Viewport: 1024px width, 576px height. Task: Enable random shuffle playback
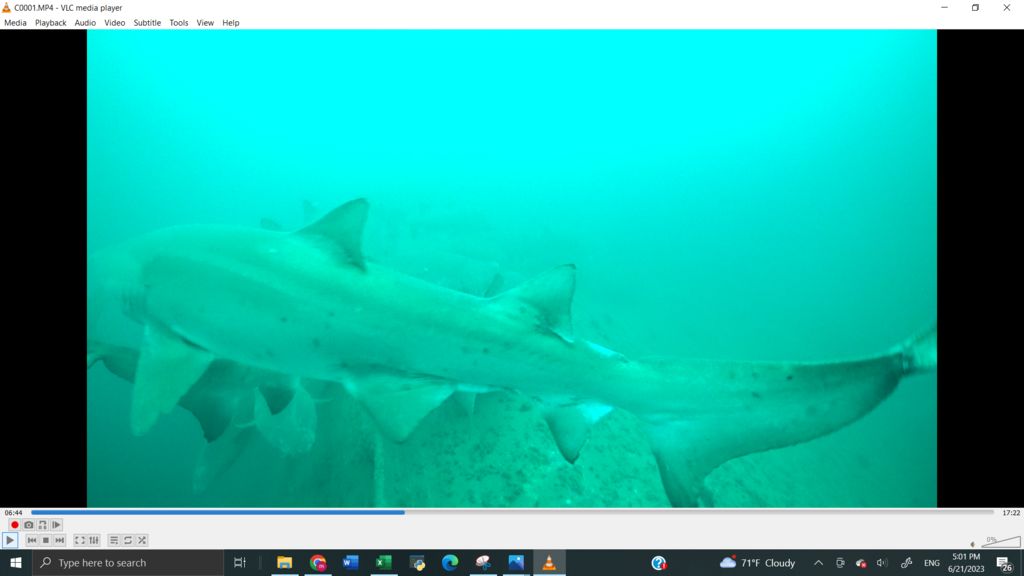[142, 540]
